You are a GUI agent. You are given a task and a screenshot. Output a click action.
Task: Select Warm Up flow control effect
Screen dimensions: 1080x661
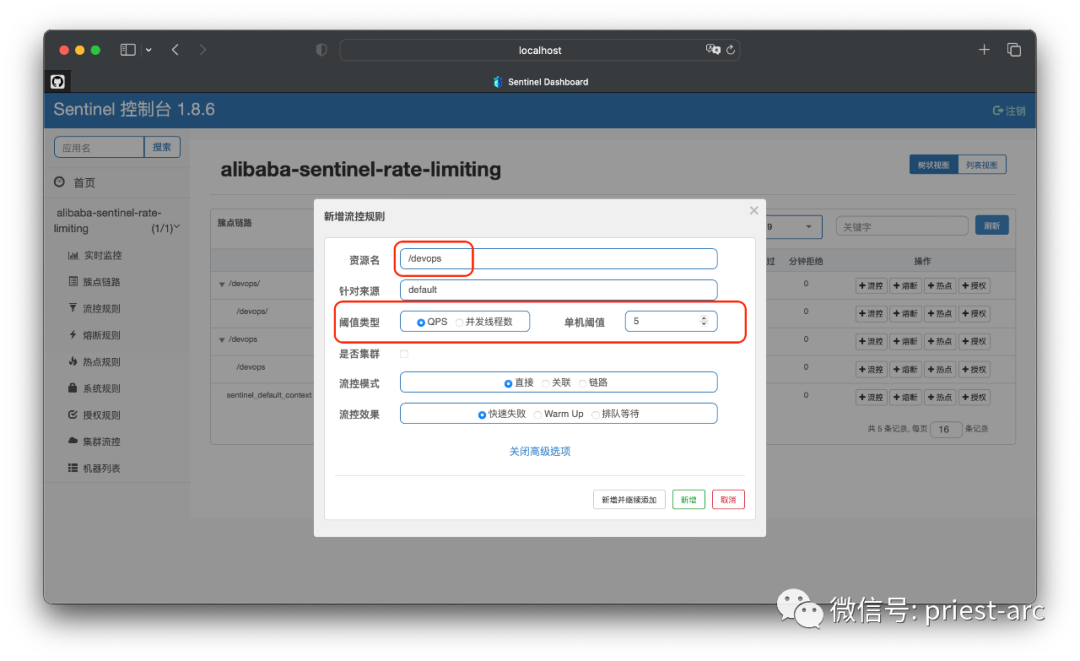538,415
